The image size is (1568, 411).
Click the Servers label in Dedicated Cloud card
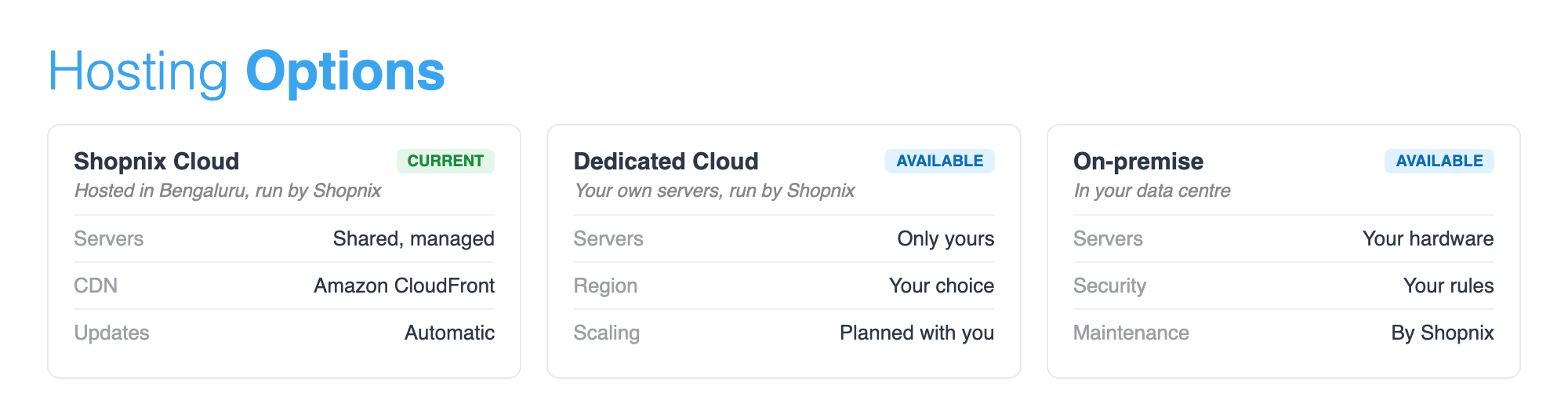[608, 238]
